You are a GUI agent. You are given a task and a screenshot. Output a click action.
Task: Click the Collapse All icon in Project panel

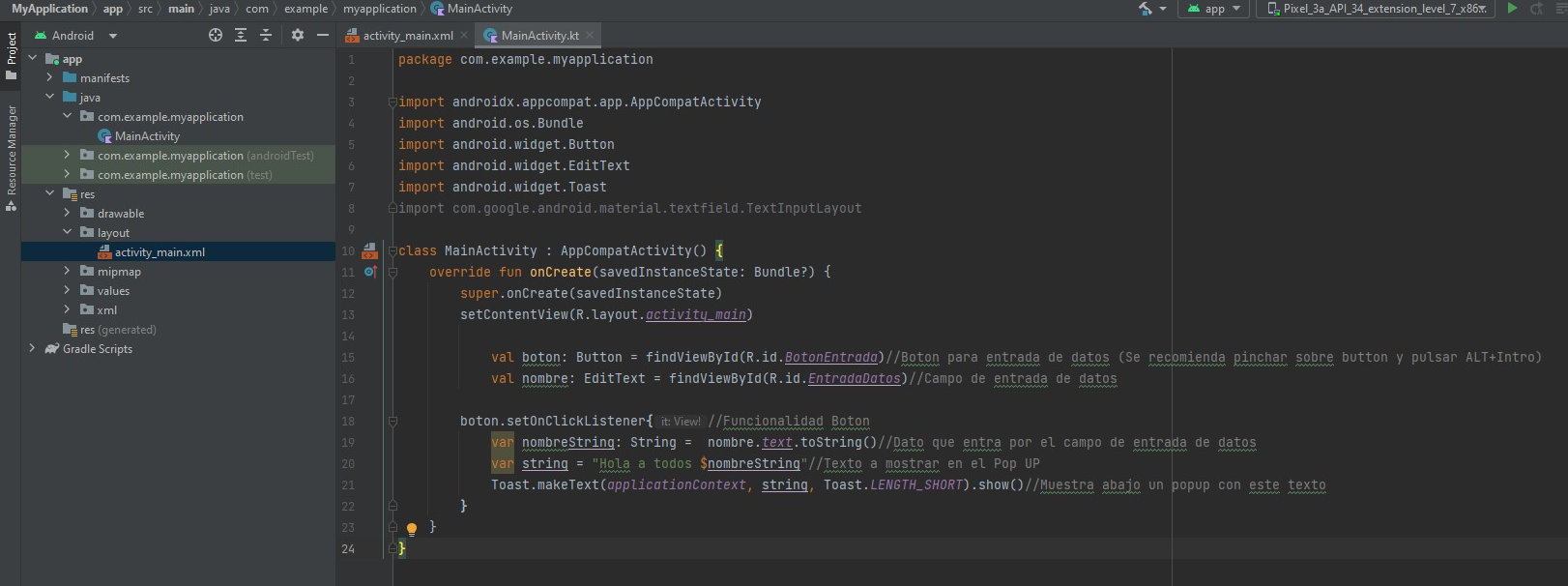(266, 35)
